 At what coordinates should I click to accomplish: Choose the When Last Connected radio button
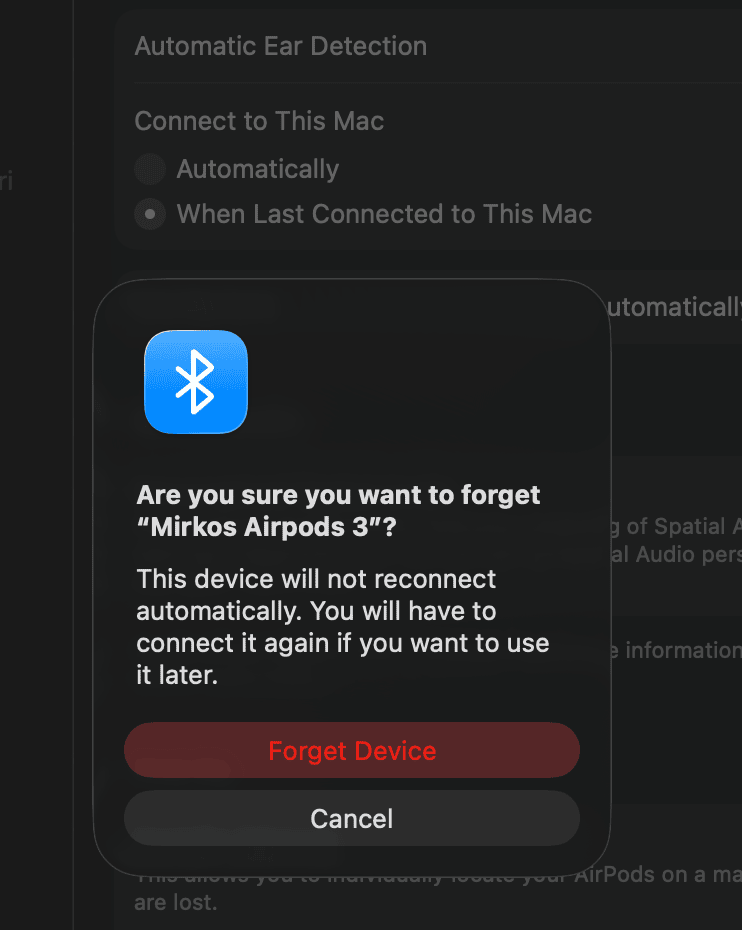pos(150,214)
